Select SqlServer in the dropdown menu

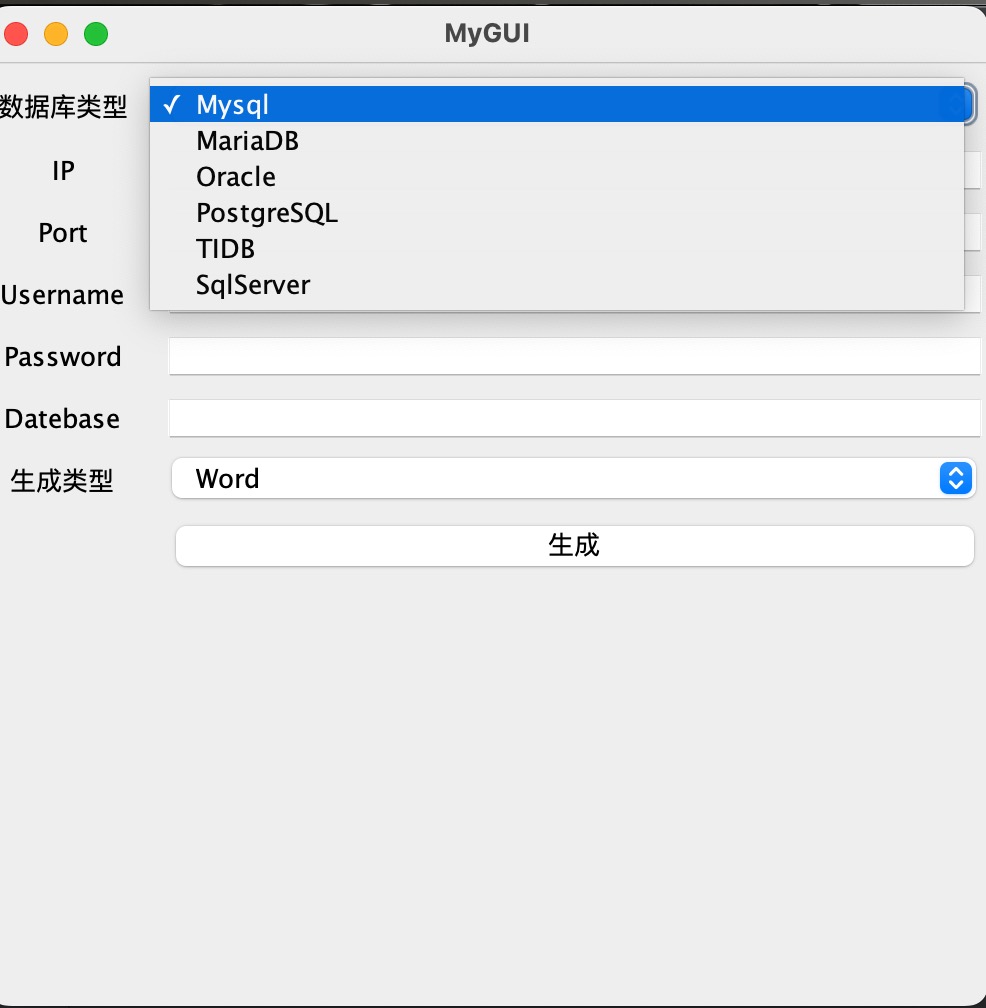click(557, 285)
